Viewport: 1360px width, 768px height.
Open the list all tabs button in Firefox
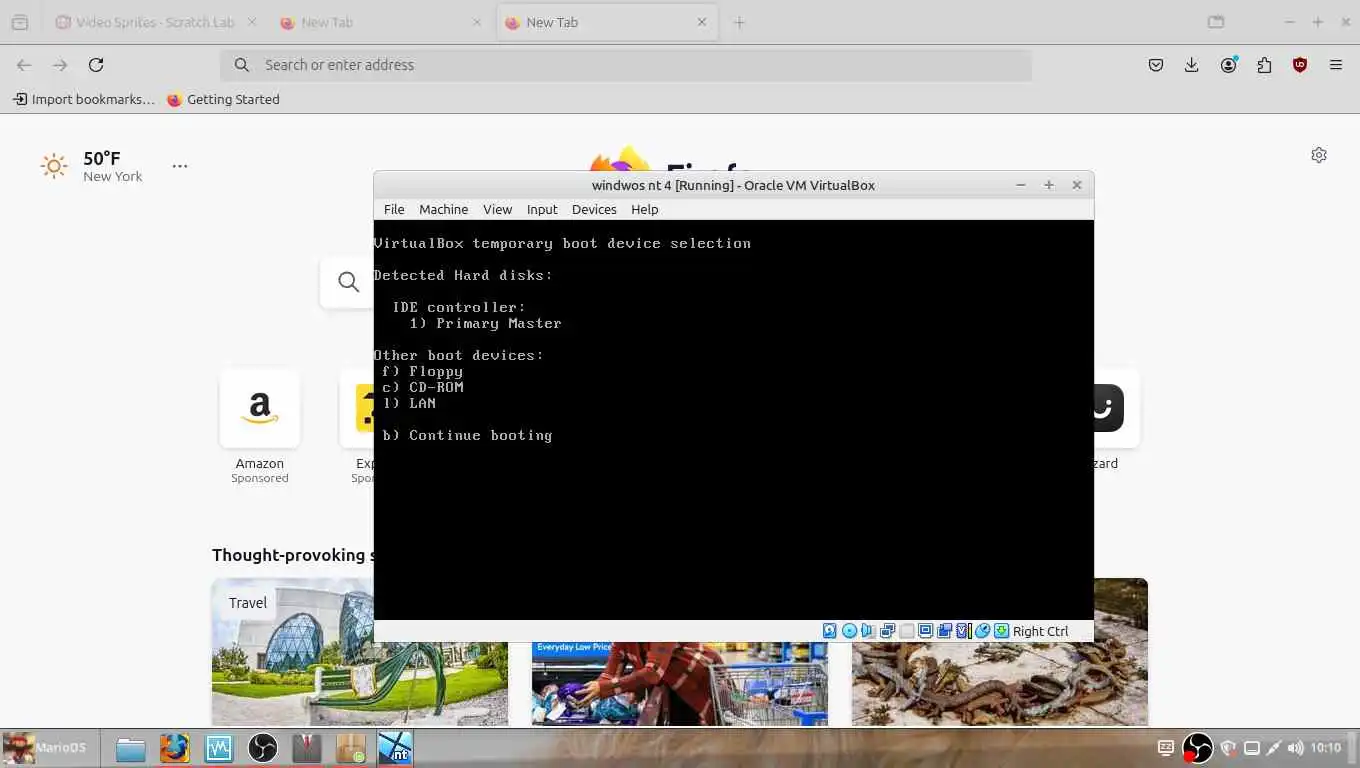tap(1215, 22)
